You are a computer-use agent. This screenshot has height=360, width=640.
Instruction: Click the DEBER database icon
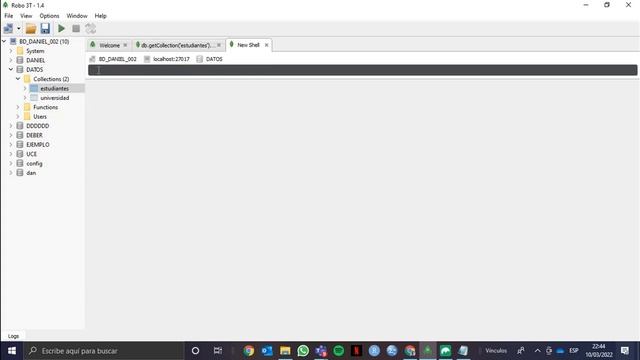click(20, 135)
